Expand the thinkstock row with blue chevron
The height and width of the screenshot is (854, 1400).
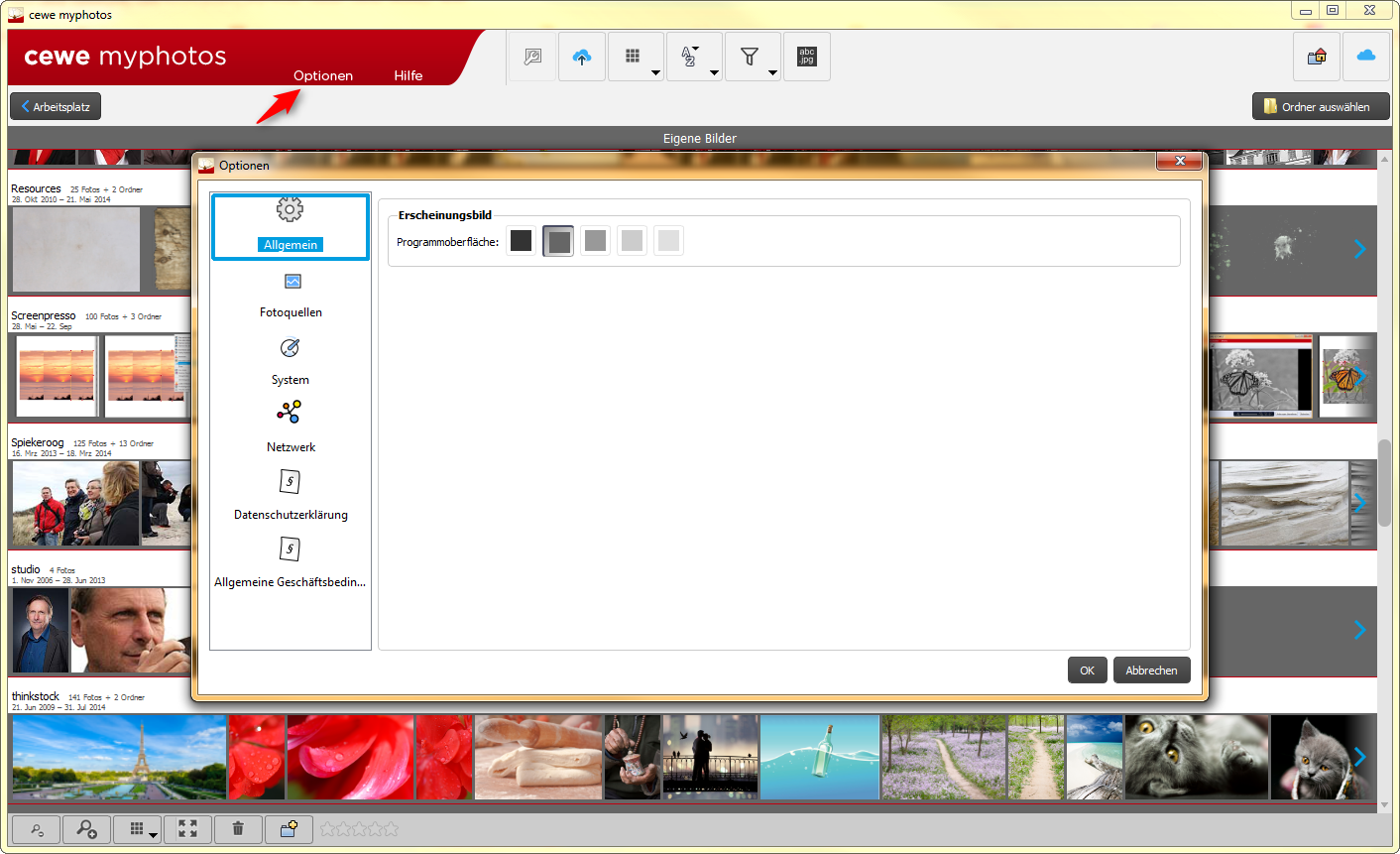1359,757
